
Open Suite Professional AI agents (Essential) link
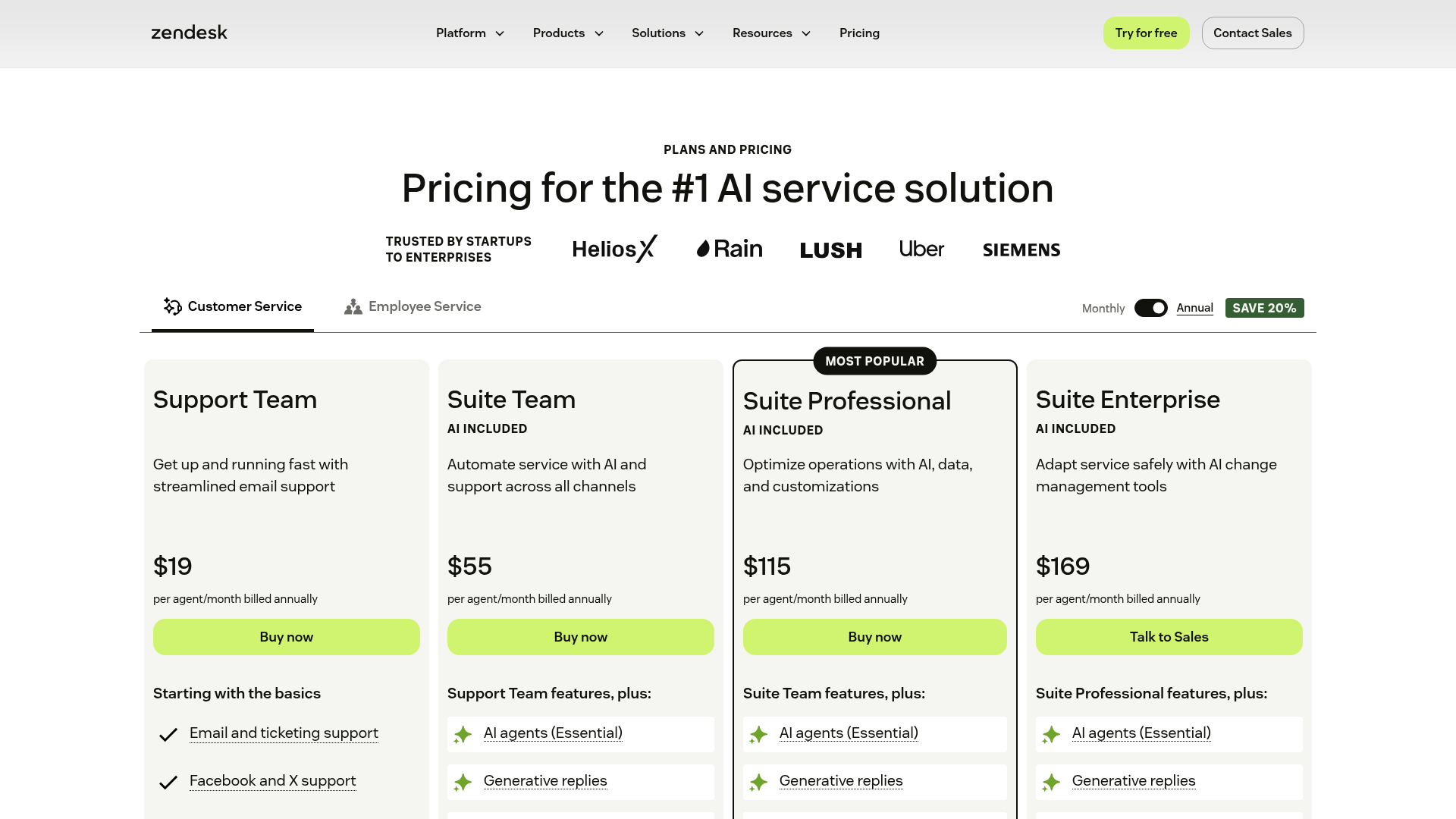click(x=849, y=733)
